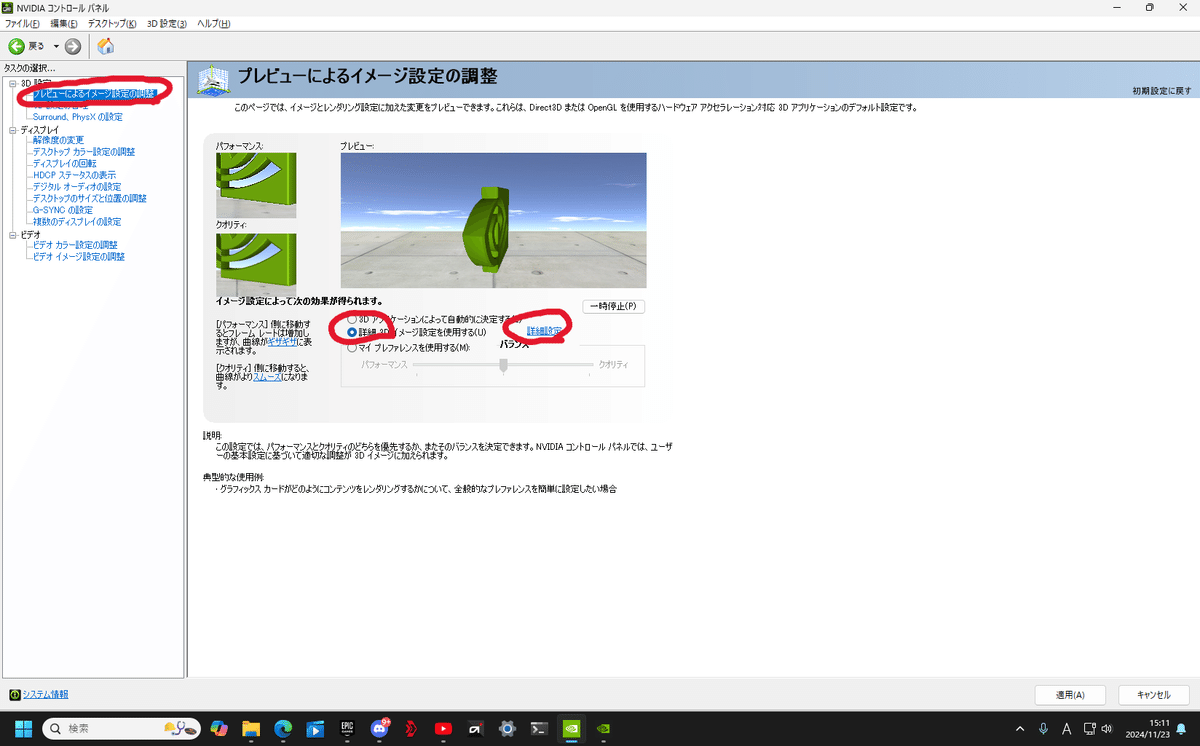The width and height of the screenshot is (1200, 746).
Task: Open the デスクトップ(K) menu
Action: [x=113, y=23]
